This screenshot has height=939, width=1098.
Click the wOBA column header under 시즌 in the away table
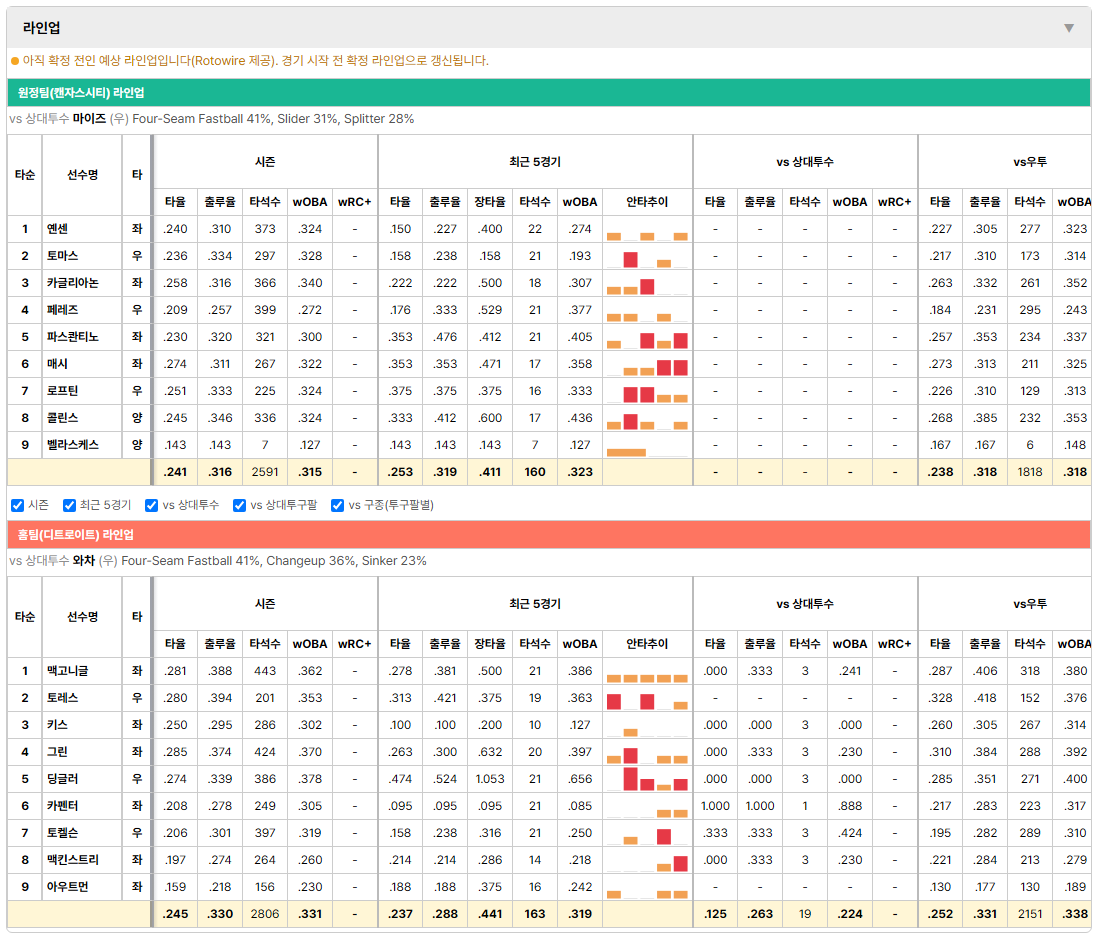[x=310, y=202]
